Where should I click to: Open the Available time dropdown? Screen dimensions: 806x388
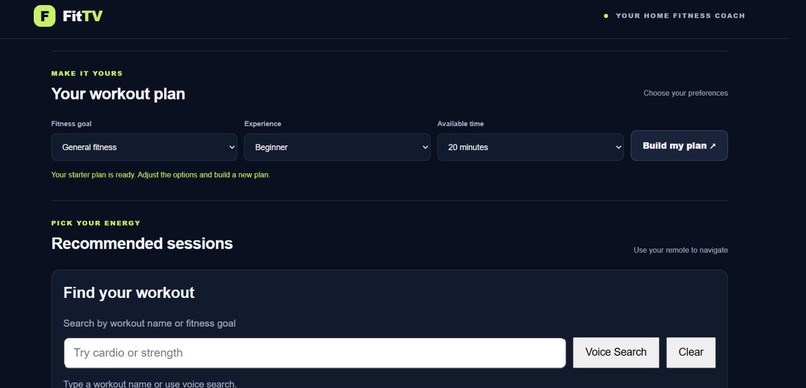click(x=530, y=147)
